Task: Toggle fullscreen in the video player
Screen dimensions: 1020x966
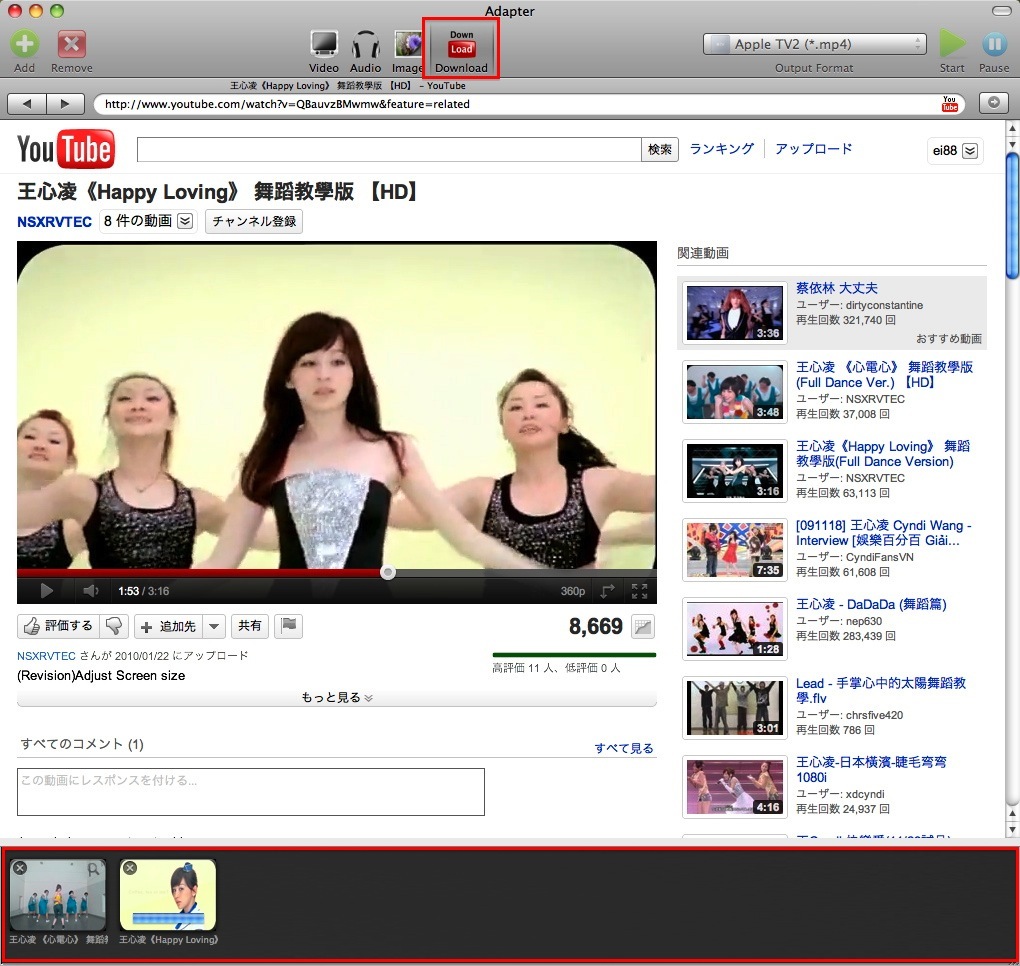Action: tap(639, 591)
